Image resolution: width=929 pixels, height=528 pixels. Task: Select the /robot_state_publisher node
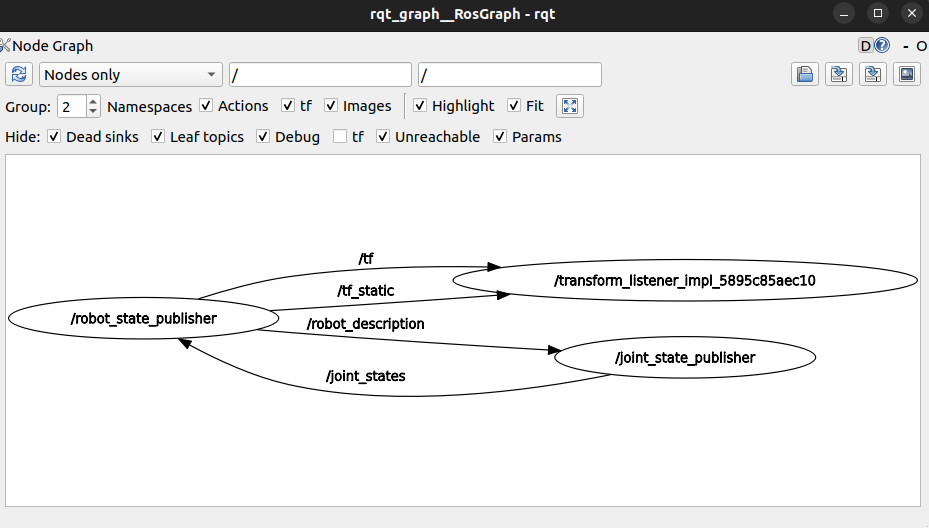pos(143,319)
